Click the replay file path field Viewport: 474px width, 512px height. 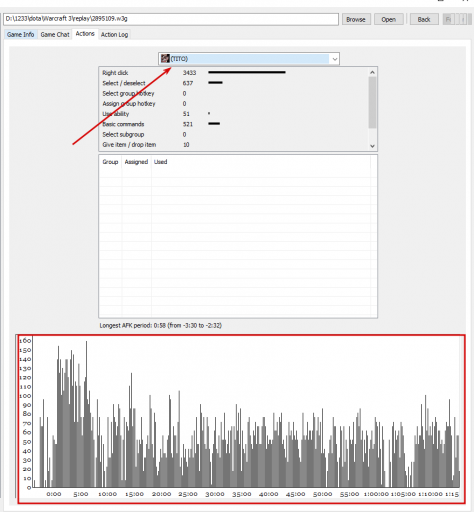click(x=171, y=19)
